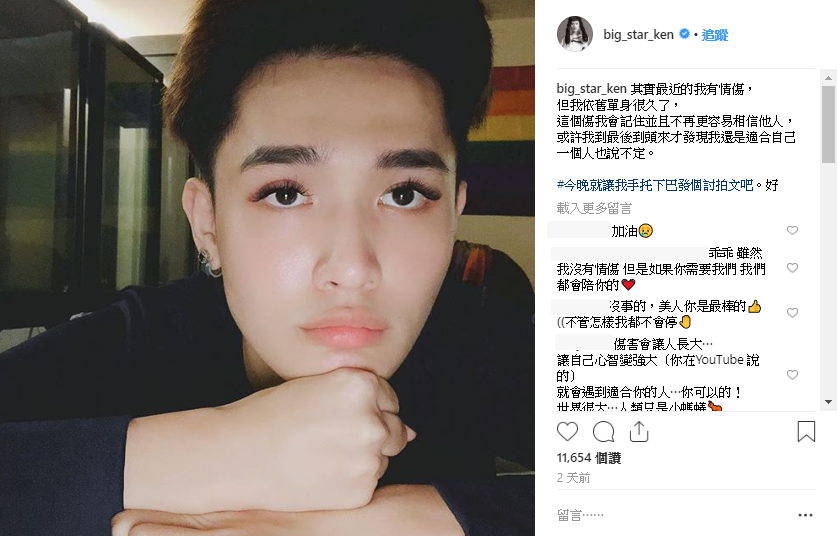The image size is (837, 536).
Task: Like the 傷害會讓人長大 comment heart
Action: point(792,375)
